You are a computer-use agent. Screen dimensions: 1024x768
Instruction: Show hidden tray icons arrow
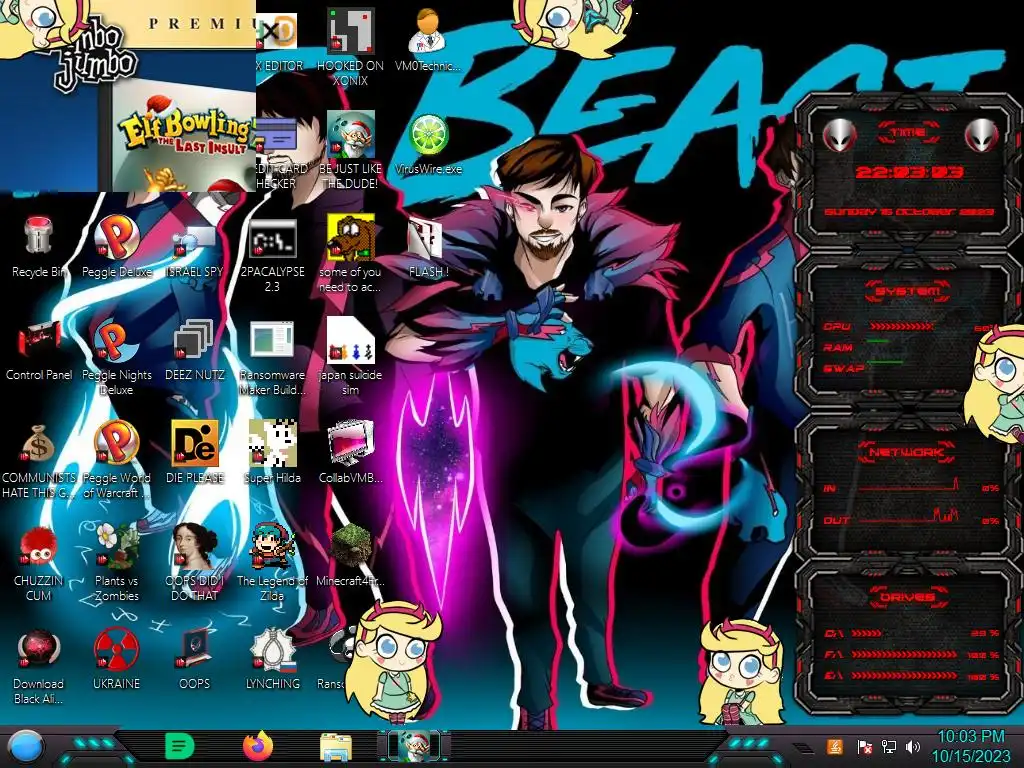click(x=803, y=748)
